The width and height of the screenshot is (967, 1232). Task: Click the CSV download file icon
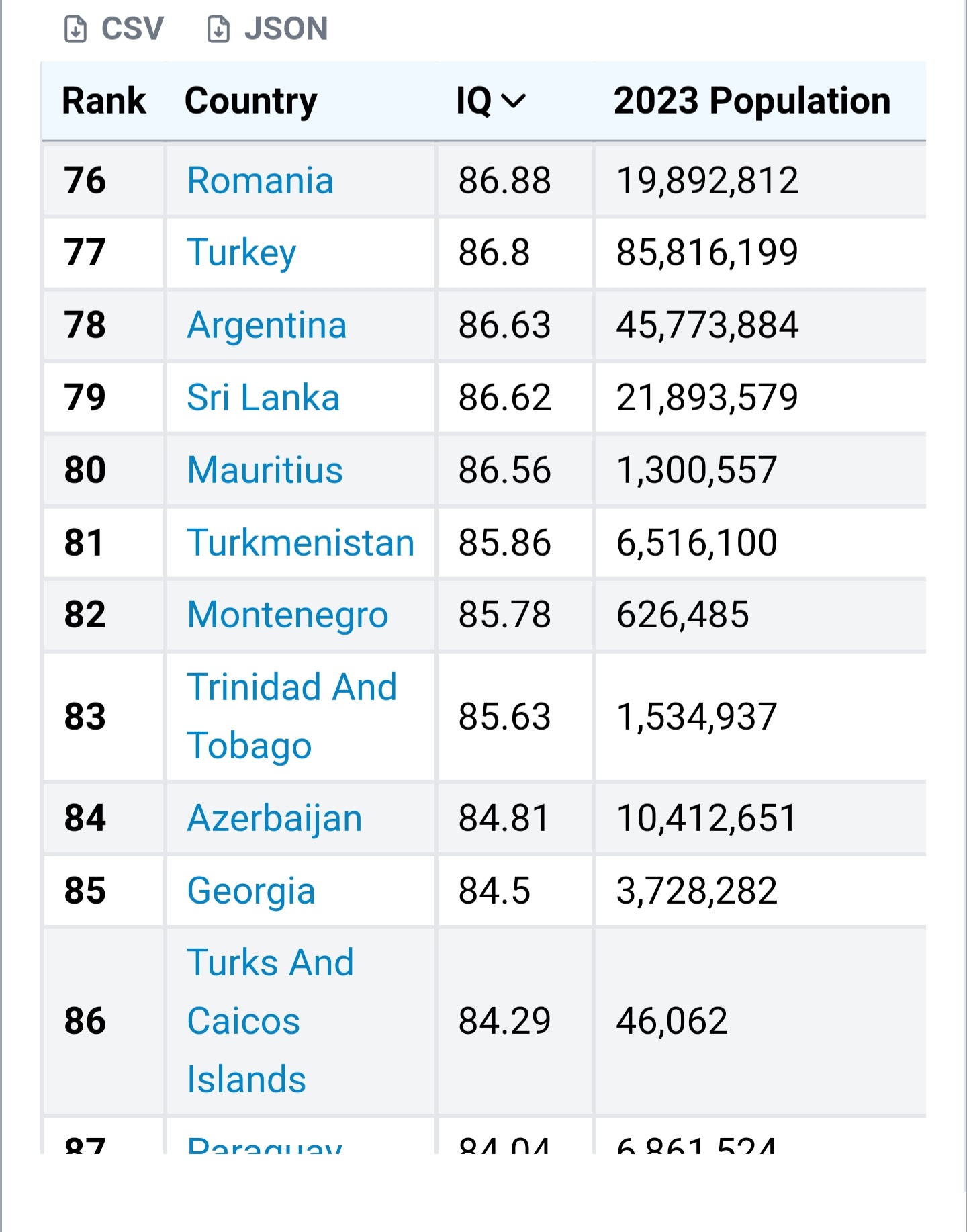[x=75, y=30]
